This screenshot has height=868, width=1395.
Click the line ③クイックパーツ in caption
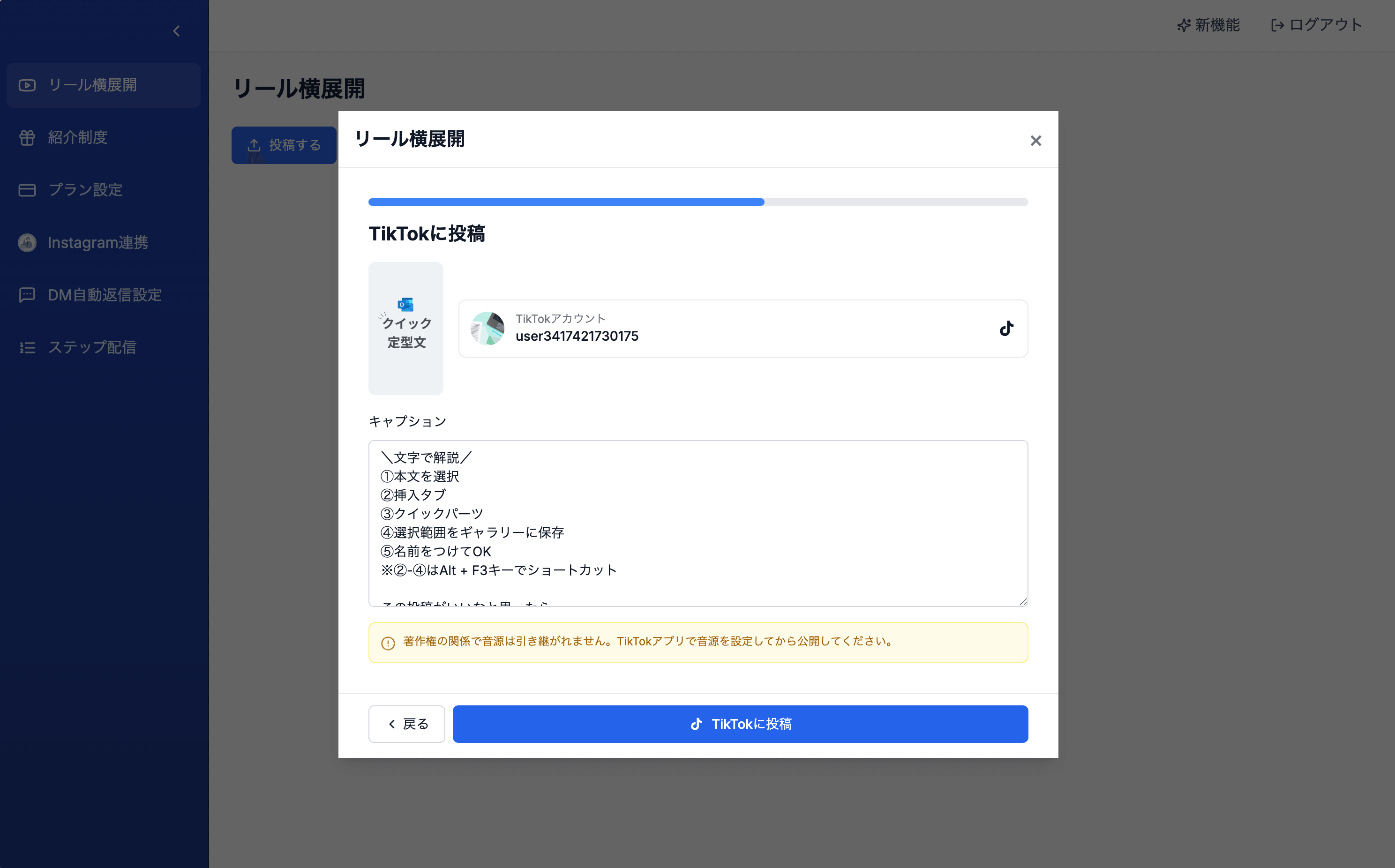click(x=432, y=514)
